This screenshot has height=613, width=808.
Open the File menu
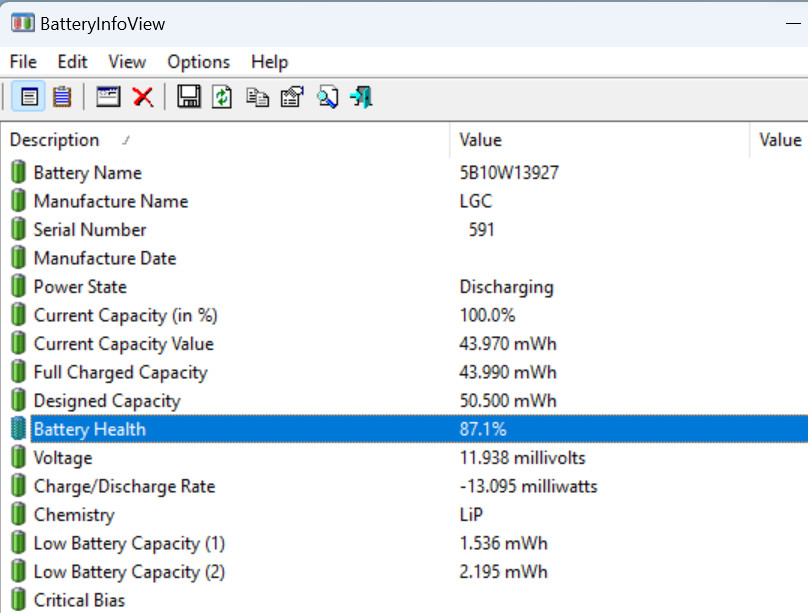(x=23, y=62)
